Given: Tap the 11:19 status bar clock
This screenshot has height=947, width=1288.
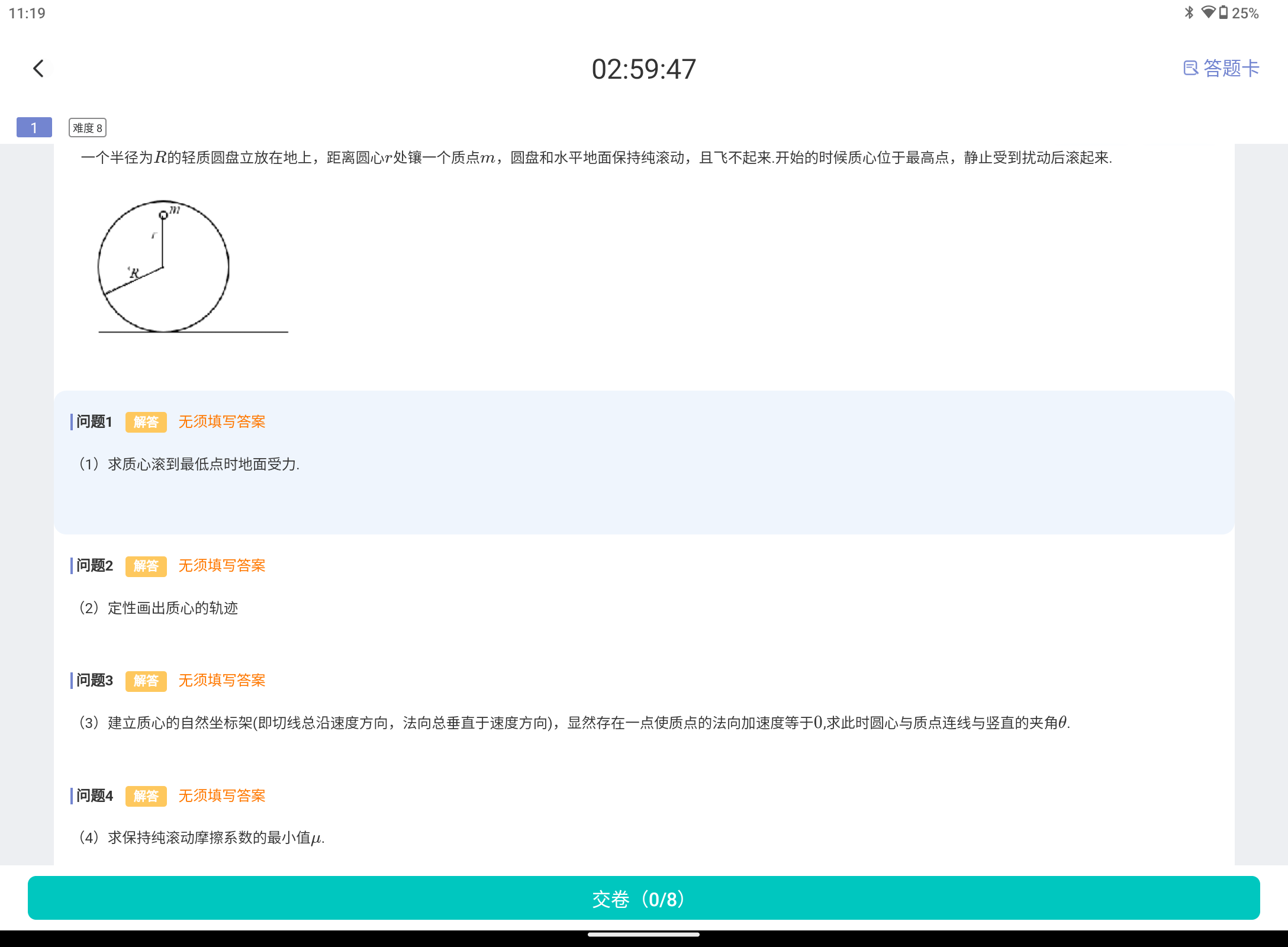Looking at the screenshot, I should 27,13.
